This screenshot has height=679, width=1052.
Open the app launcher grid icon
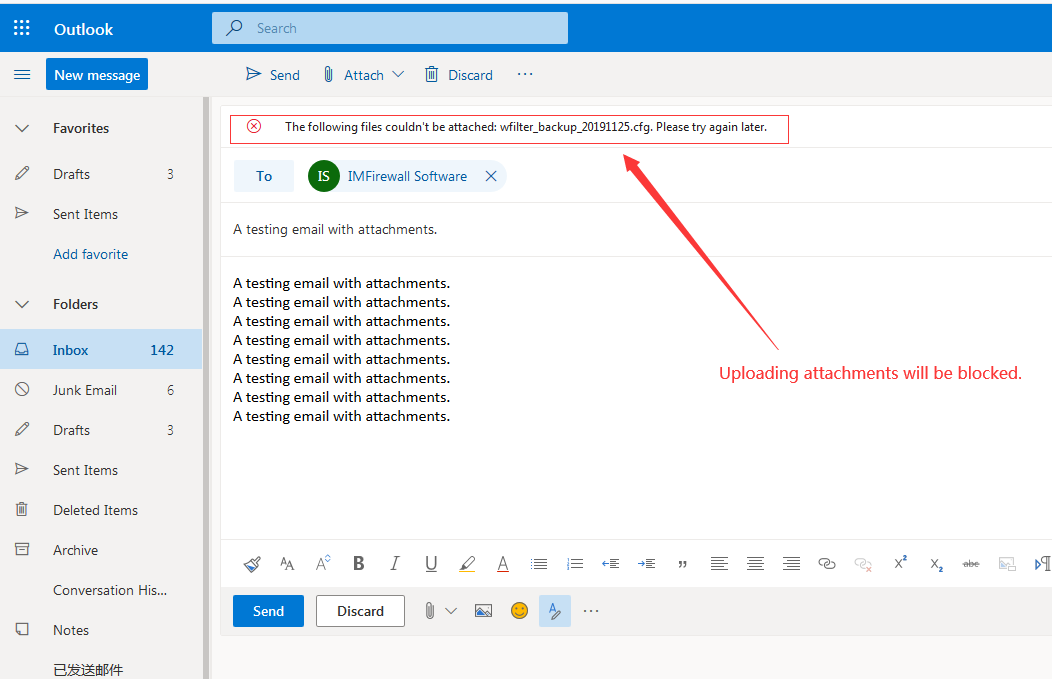(21, 28)
